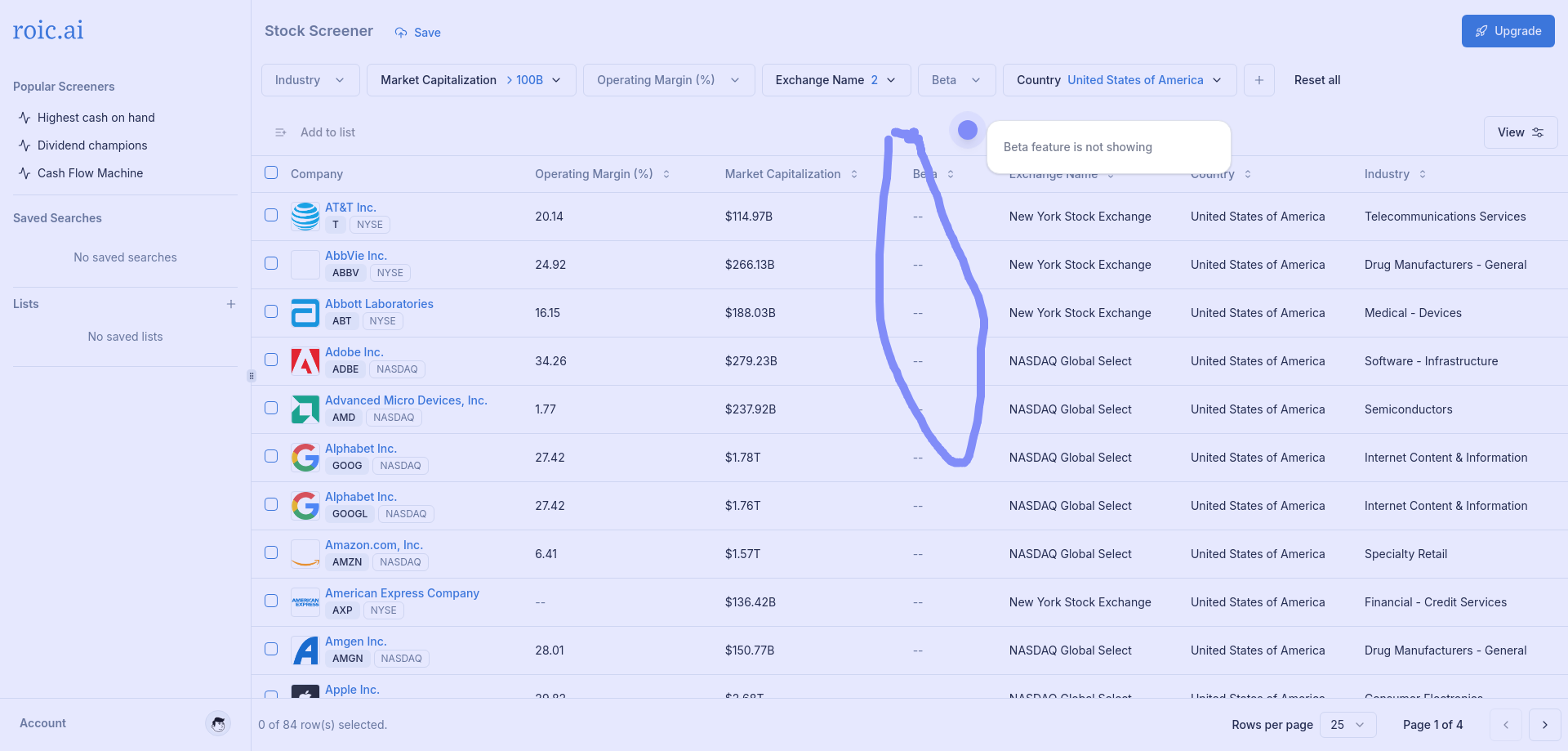Viewport: 1568px width, 751px height.
Task: Click the Adobe logo icon
Action: click(x=305, y=361)
